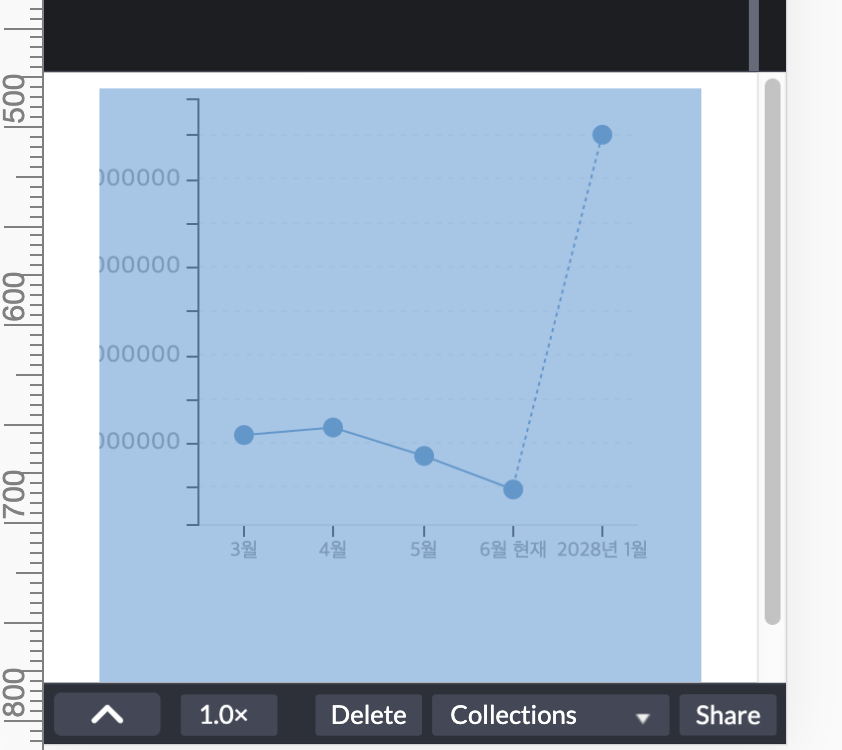Select the 2028년 1월 data point

pos(601,133)
